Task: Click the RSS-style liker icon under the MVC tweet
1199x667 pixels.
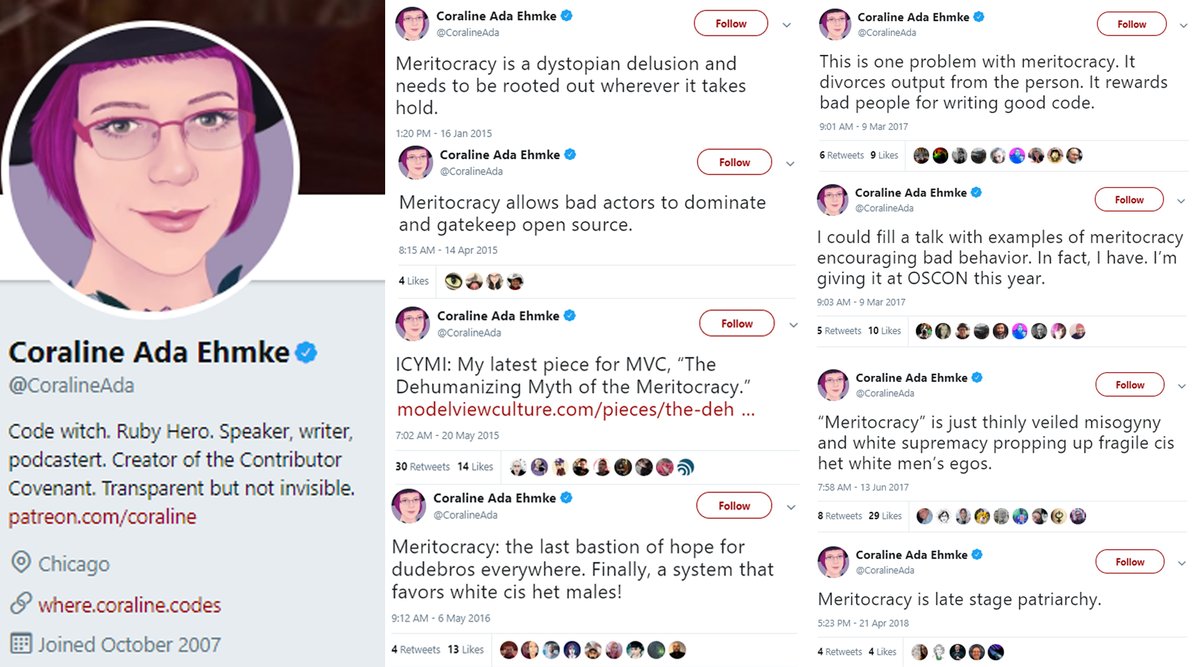Action: point(684,466)
